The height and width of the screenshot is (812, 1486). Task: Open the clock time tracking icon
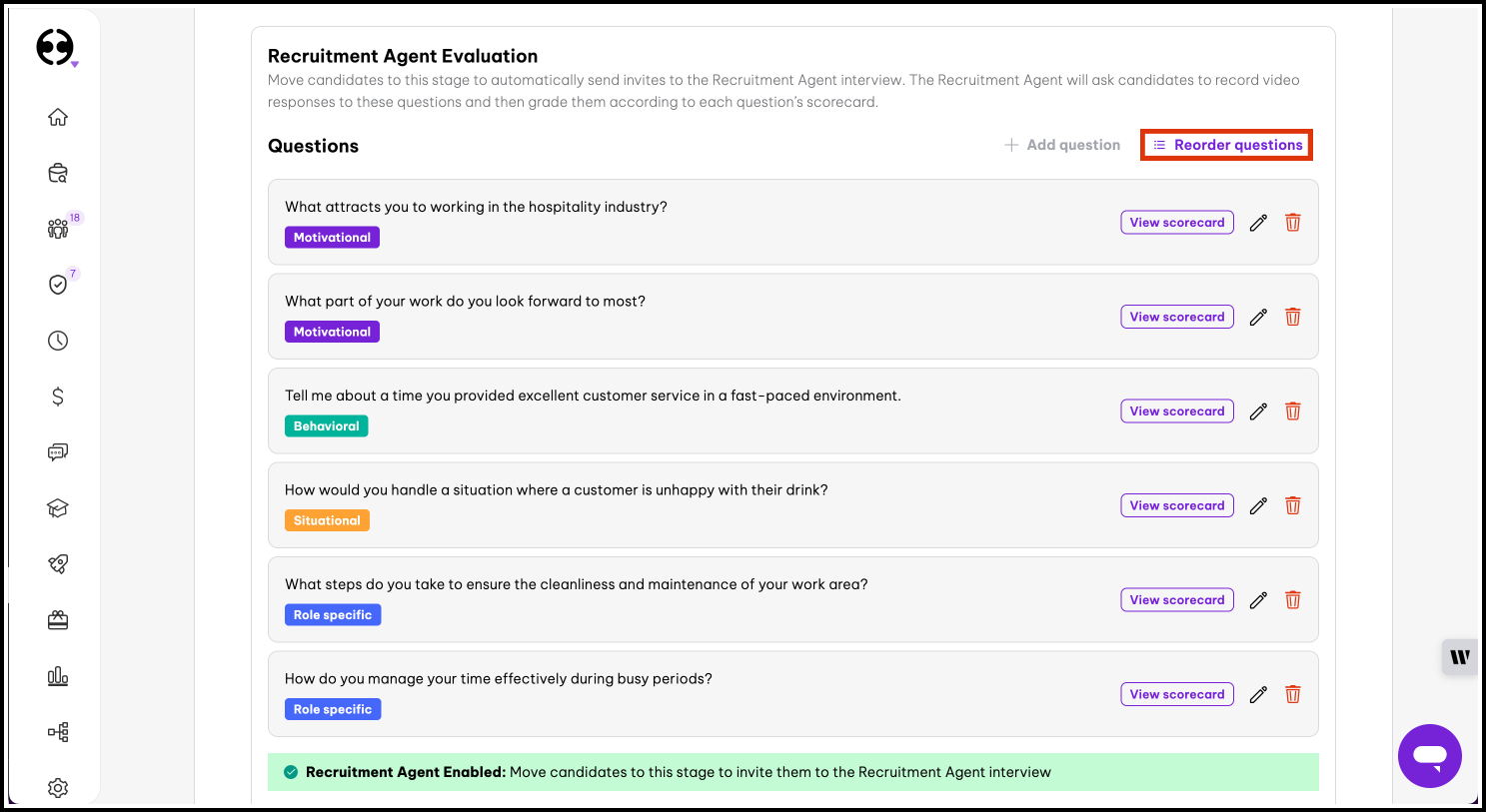pyautogui.click(x=58, y=341)
